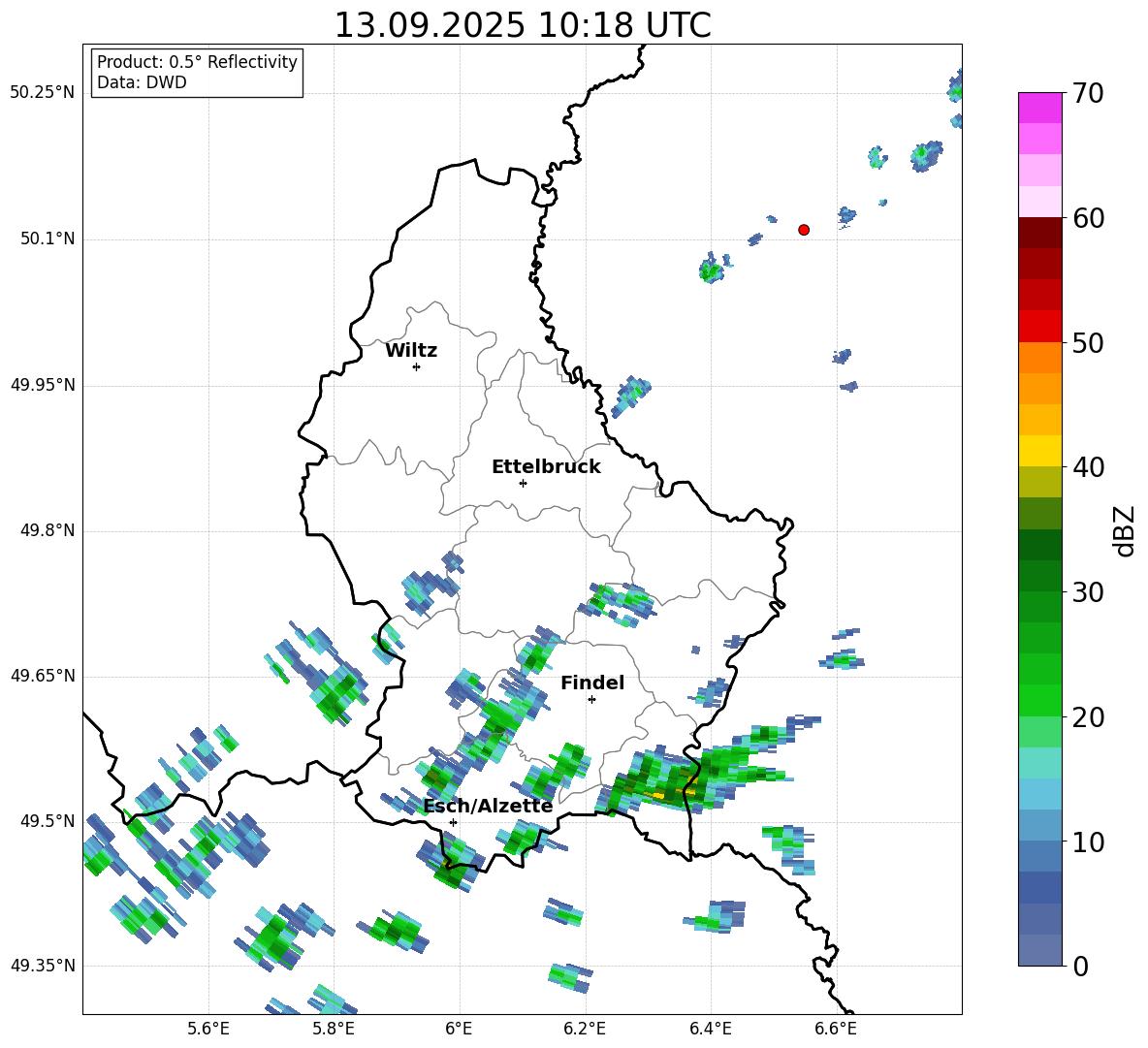Screen dimensions: 1148x1048
Task: Click the Findel station cross marker
Action: pyautogui.click(x=591, y=699)
